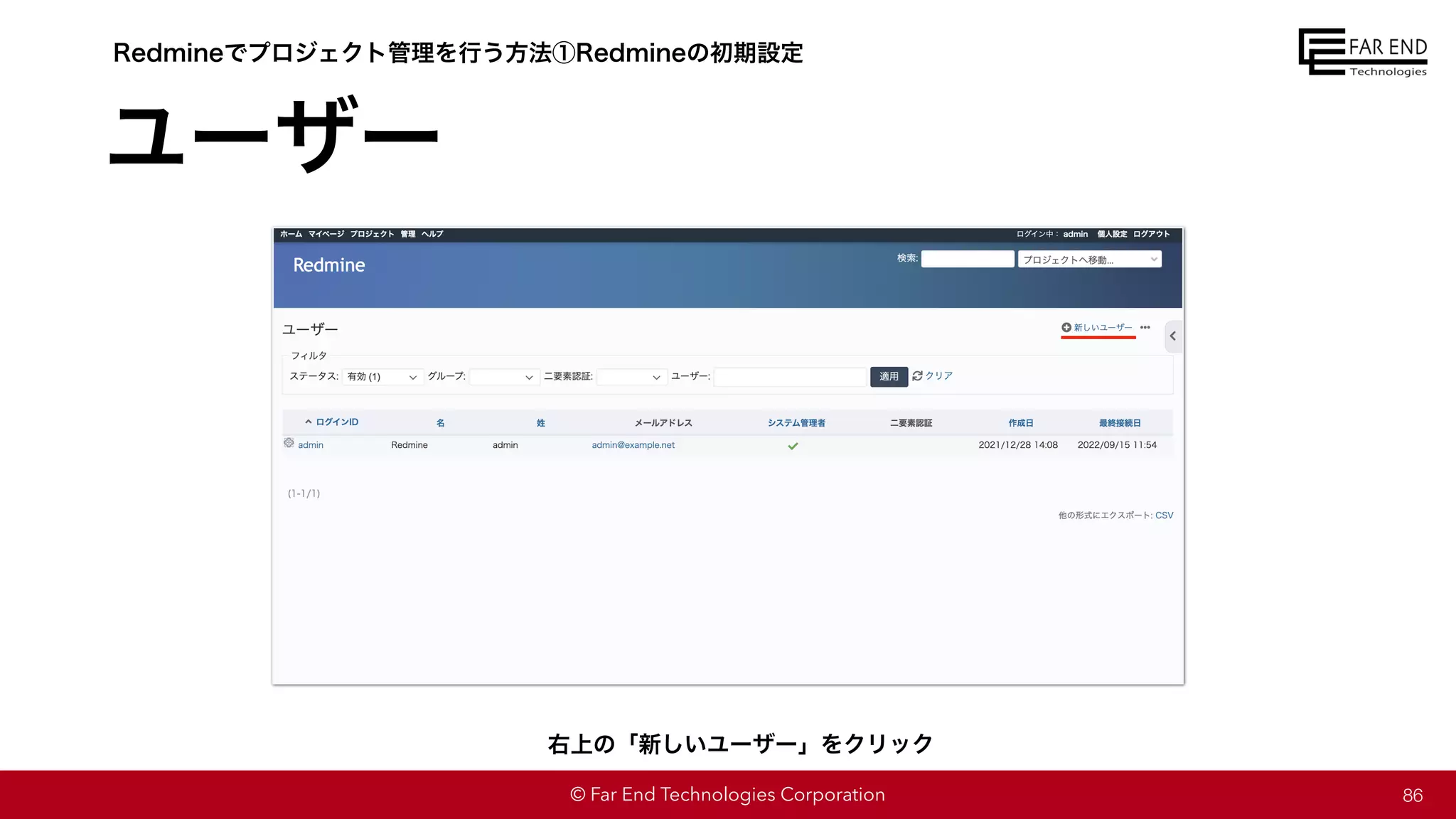Sort by 作成日 column header
The height and width of the screenshot is (819, 1456).
pos(1021,423)
